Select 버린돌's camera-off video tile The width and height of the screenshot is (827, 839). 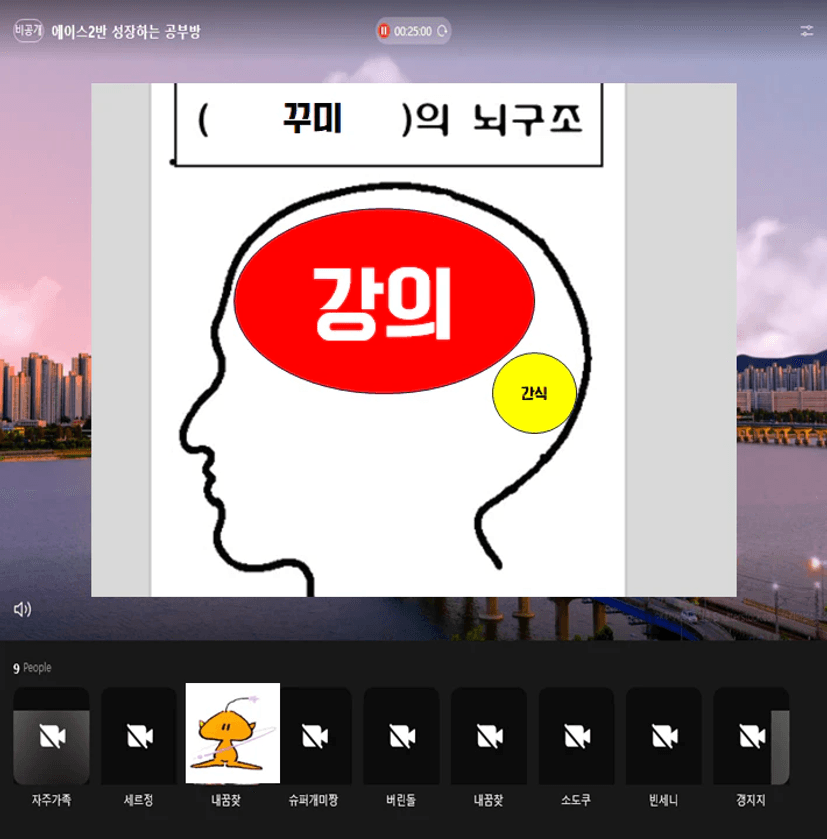[x=401, y=736]
